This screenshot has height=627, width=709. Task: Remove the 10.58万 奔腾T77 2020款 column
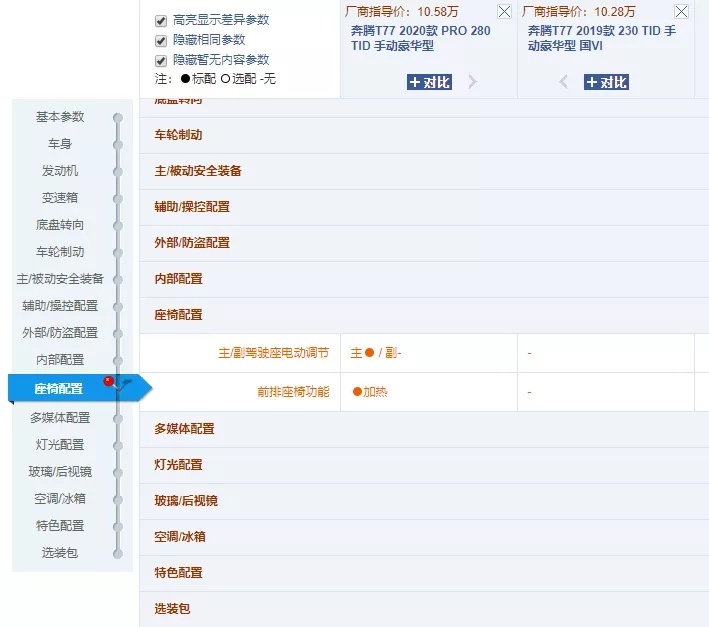coord(504,11)
